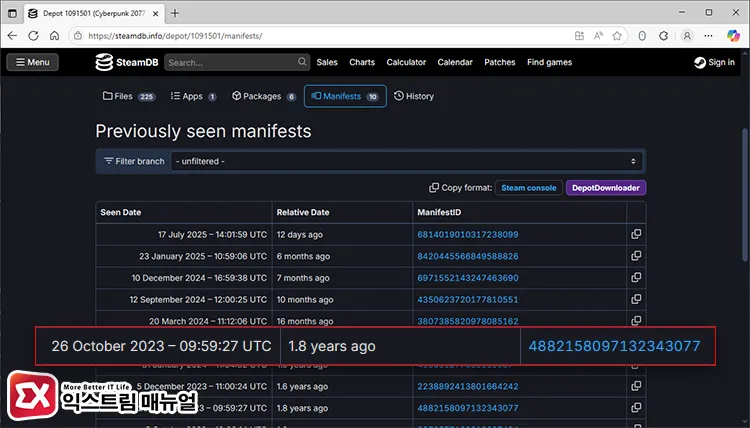
Task: Copy manifest 2238892413801664242 row icon
Action: [636, 386]
